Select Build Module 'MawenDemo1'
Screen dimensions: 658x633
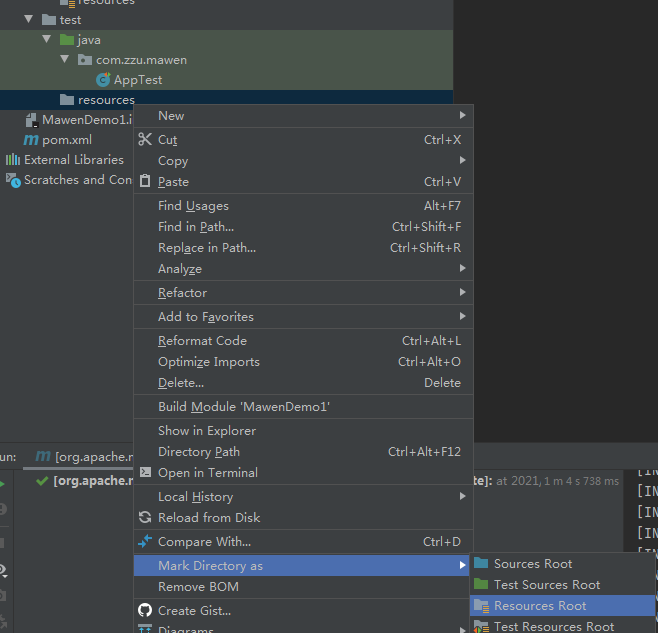point(303,406)
